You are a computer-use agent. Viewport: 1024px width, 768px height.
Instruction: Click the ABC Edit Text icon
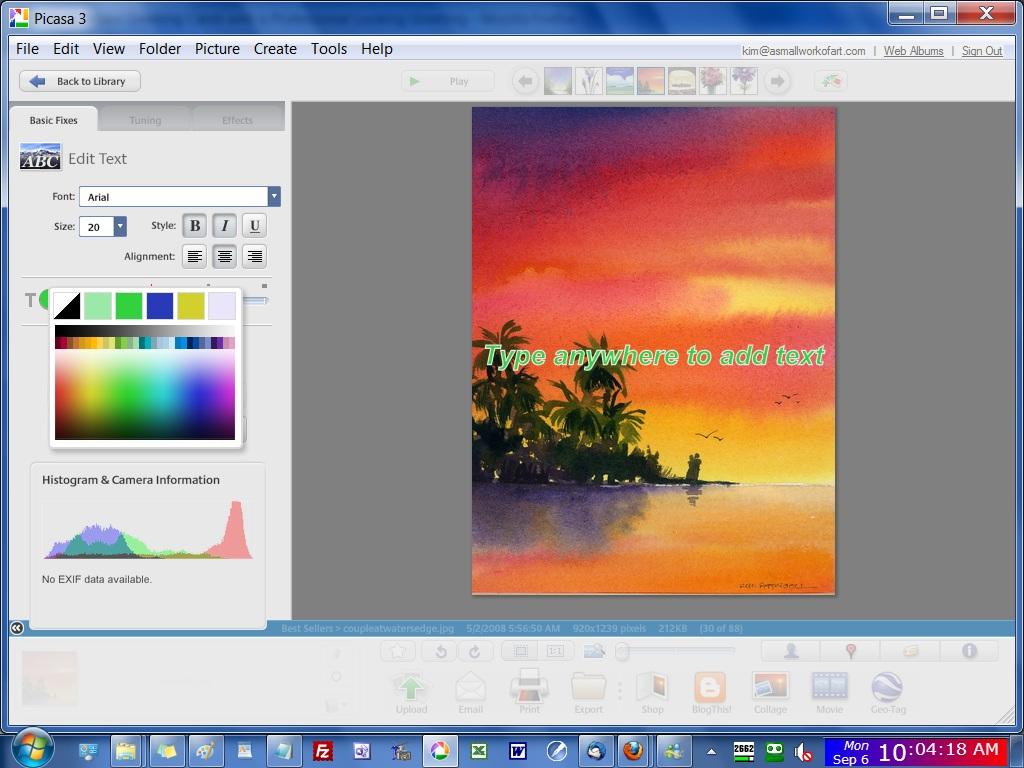point(40,157)
